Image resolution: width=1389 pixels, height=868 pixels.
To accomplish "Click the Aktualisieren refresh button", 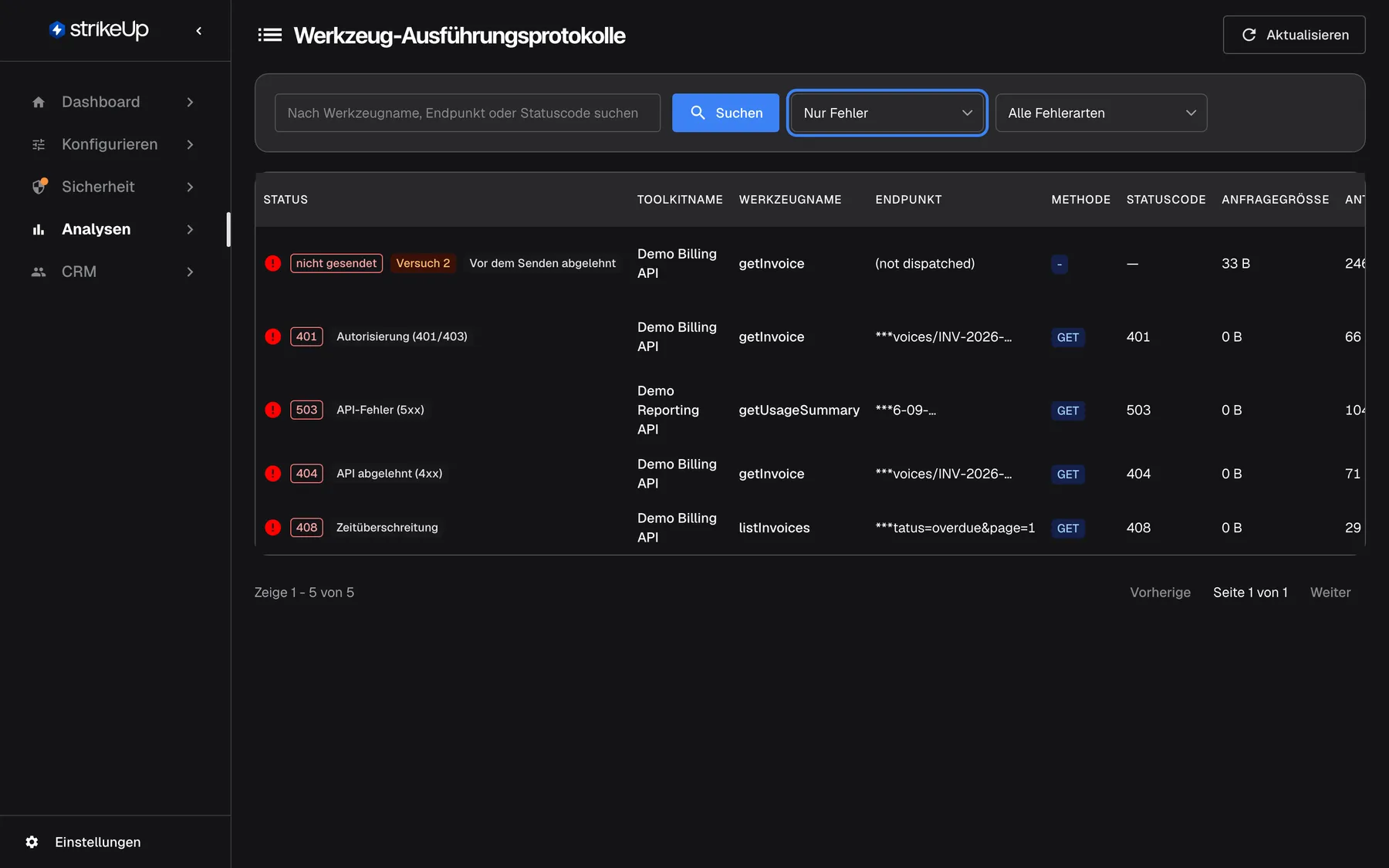I will click(1294, 35).
